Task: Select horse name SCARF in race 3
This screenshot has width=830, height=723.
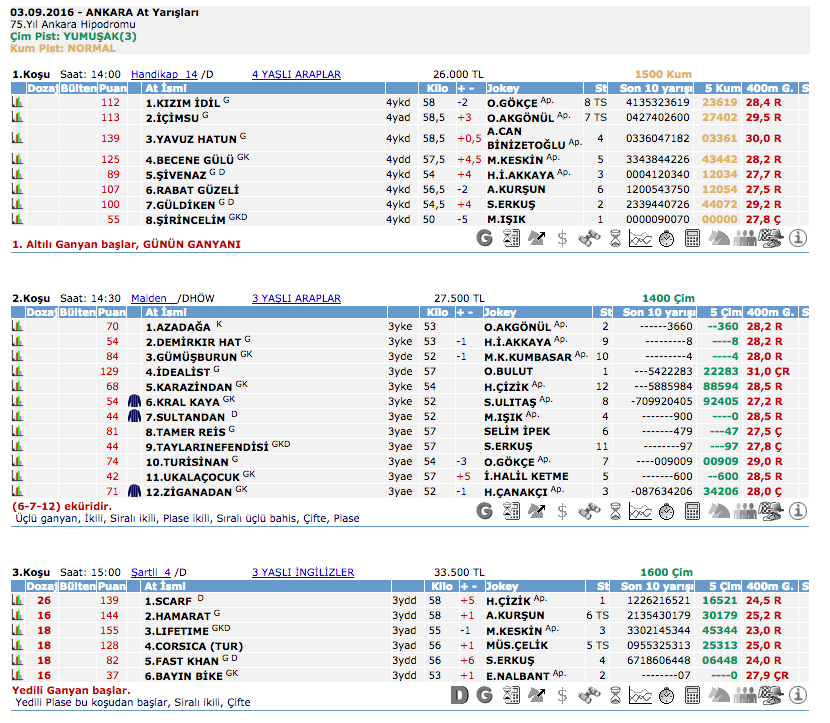Action: pyautogui.click(x=171, y=601)
